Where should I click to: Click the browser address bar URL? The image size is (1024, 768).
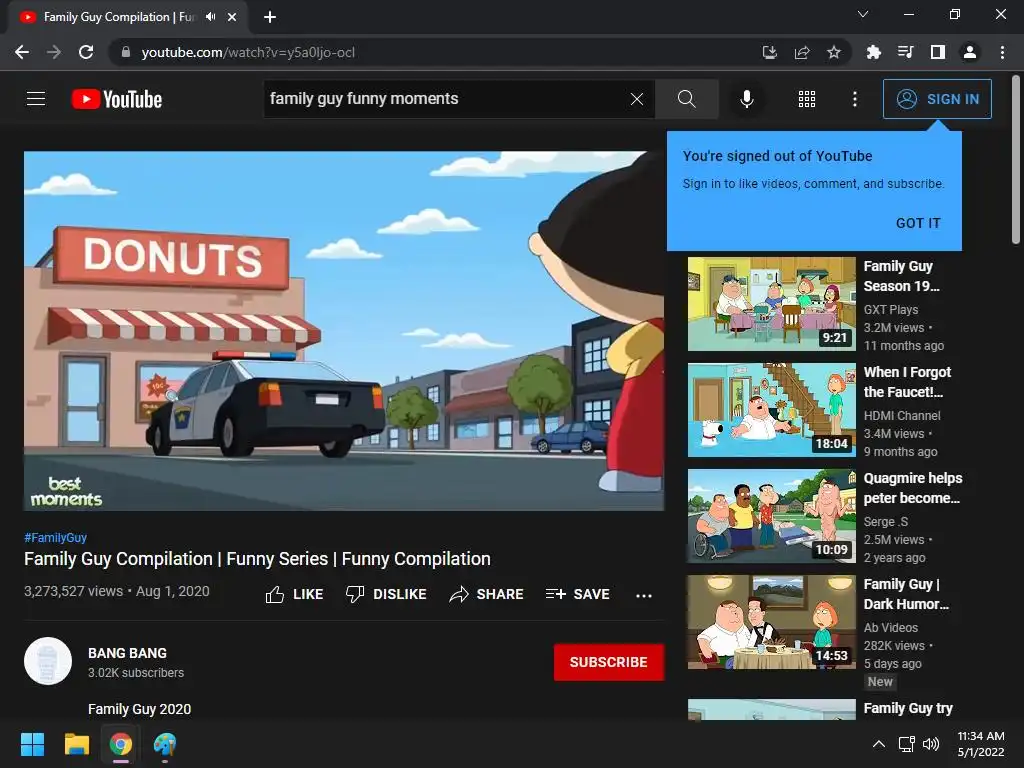[248, 52]
